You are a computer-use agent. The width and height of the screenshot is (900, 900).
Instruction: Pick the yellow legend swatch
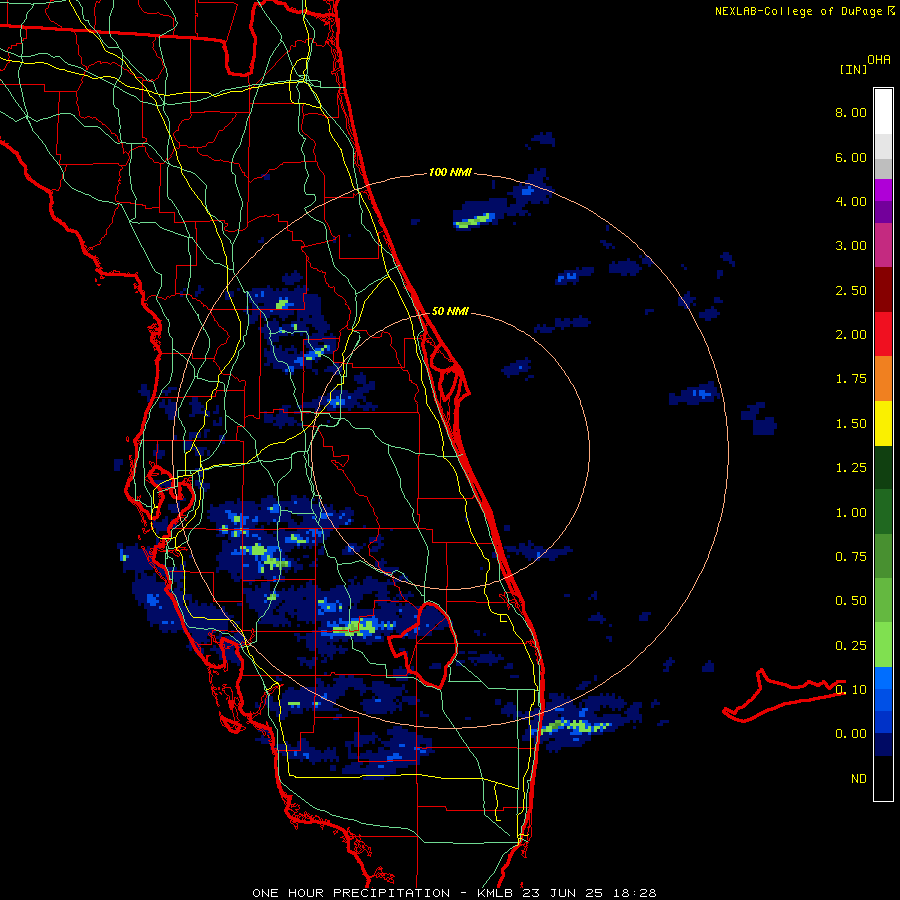(x=883, y=423)
